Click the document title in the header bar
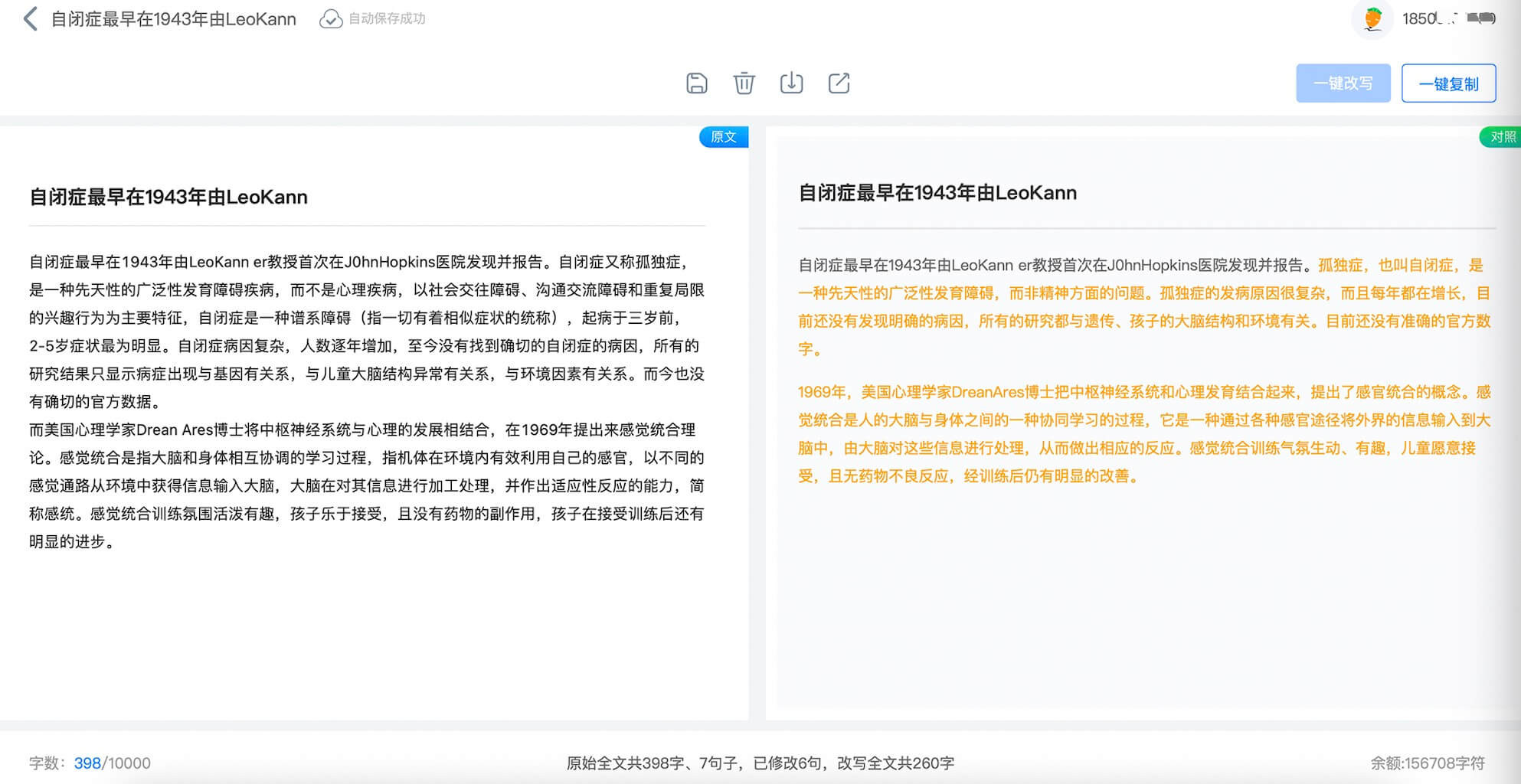This screenshot has height=784, width=1521. 174,19
